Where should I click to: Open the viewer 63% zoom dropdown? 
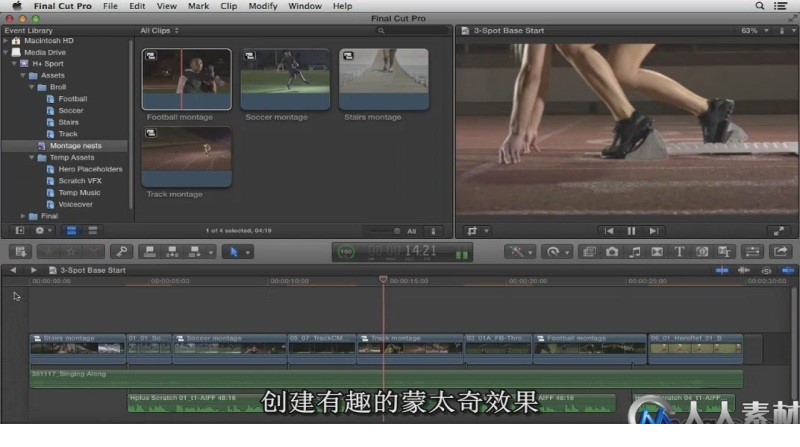click(x=755, y=31)
